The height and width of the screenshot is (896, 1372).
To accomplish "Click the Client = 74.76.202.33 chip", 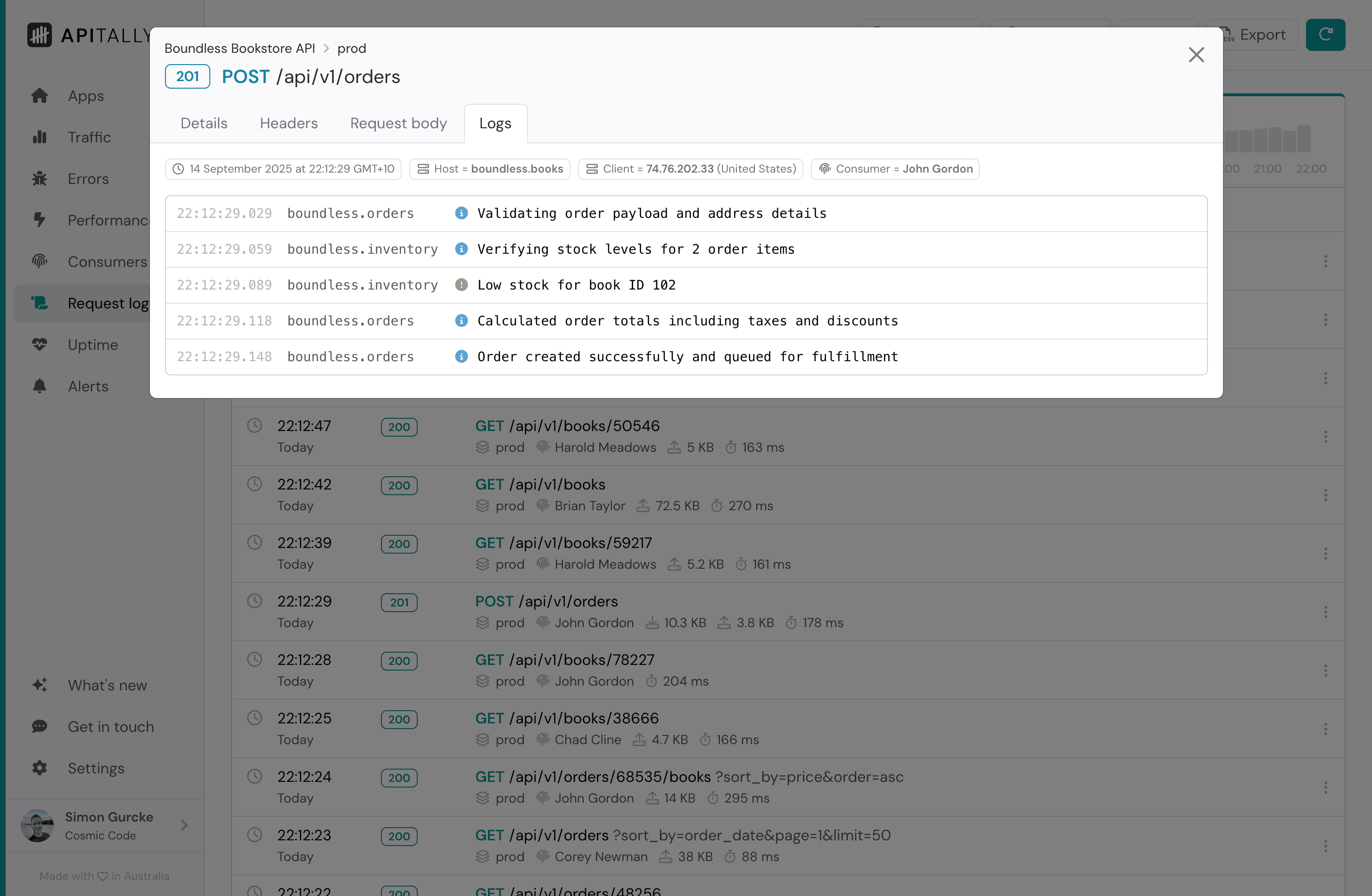I will click(x=690, y=169).
